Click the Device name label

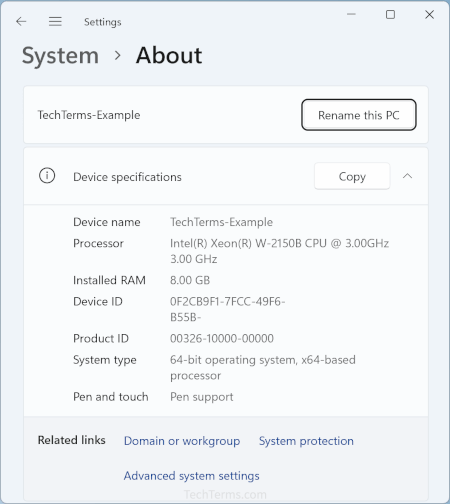(107, 222)
